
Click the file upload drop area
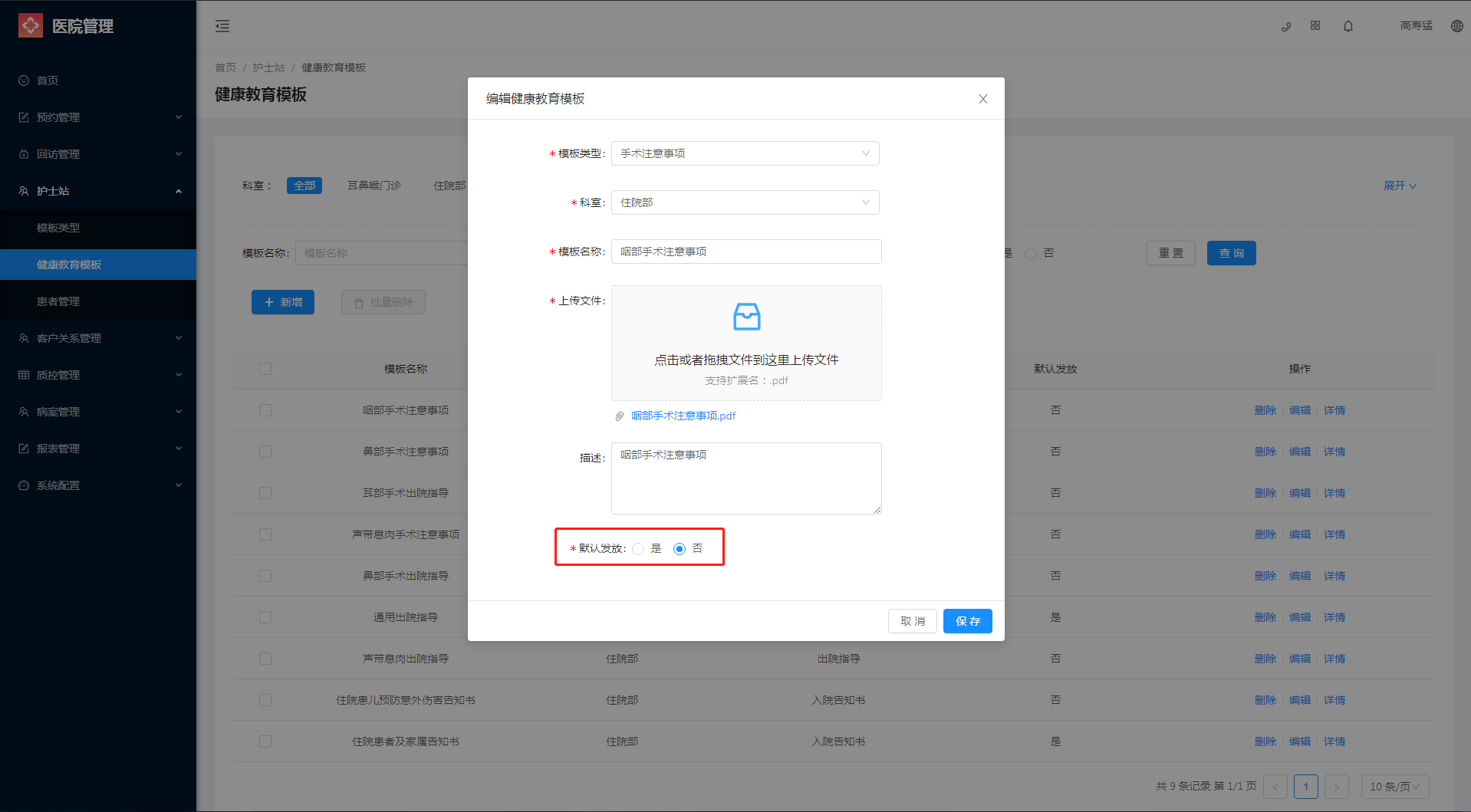pos(746,343)
